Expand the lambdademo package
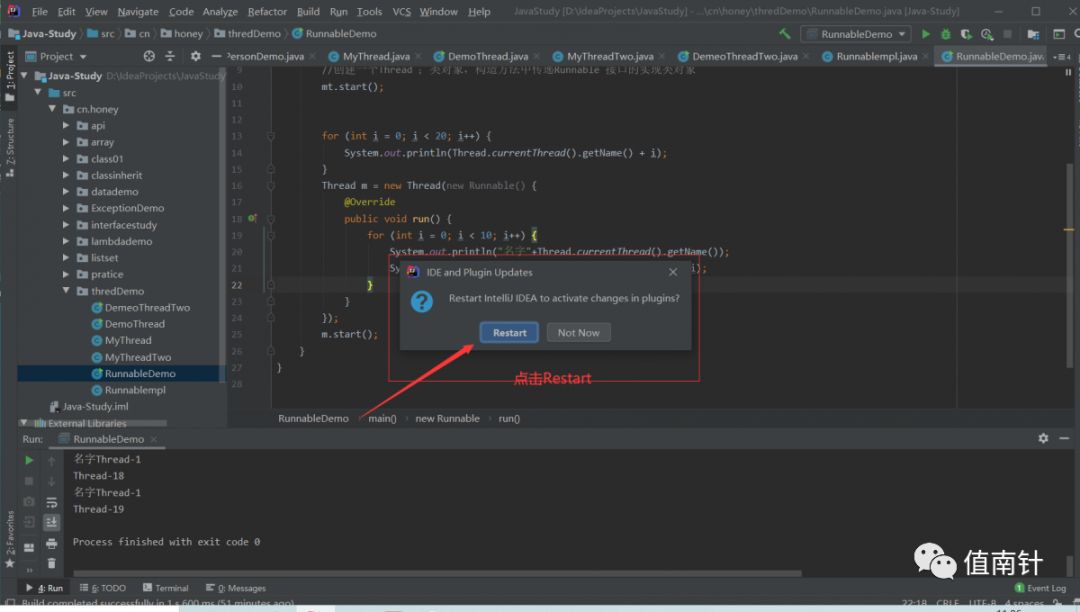1080x612 pixels. coord(66,241)
